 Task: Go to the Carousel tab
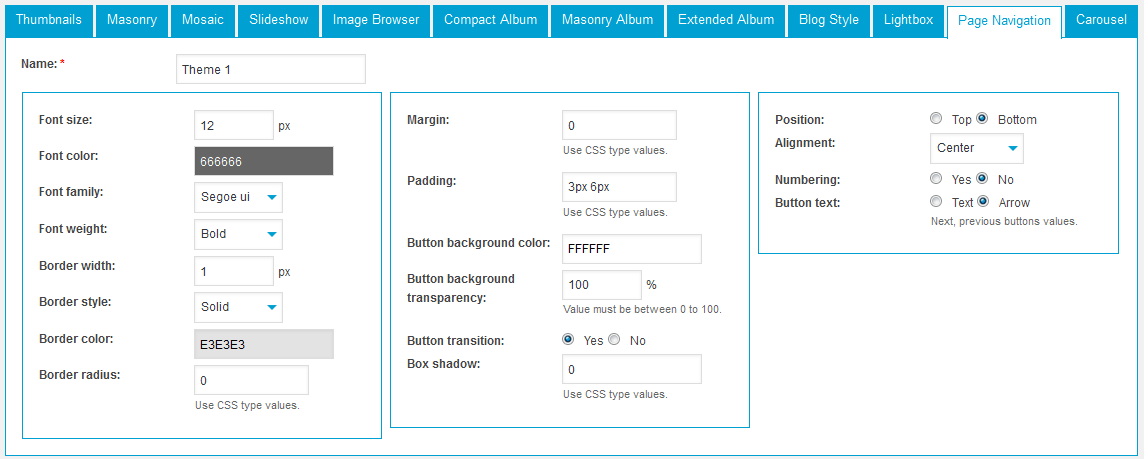point(1101,20)
